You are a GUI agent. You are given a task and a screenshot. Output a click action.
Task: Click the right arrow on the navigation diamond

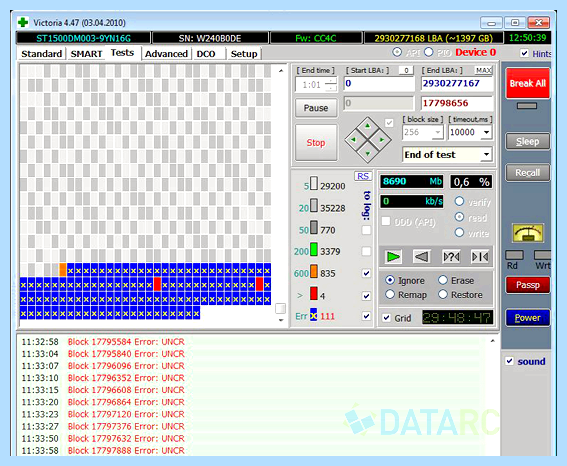point(382,140)
